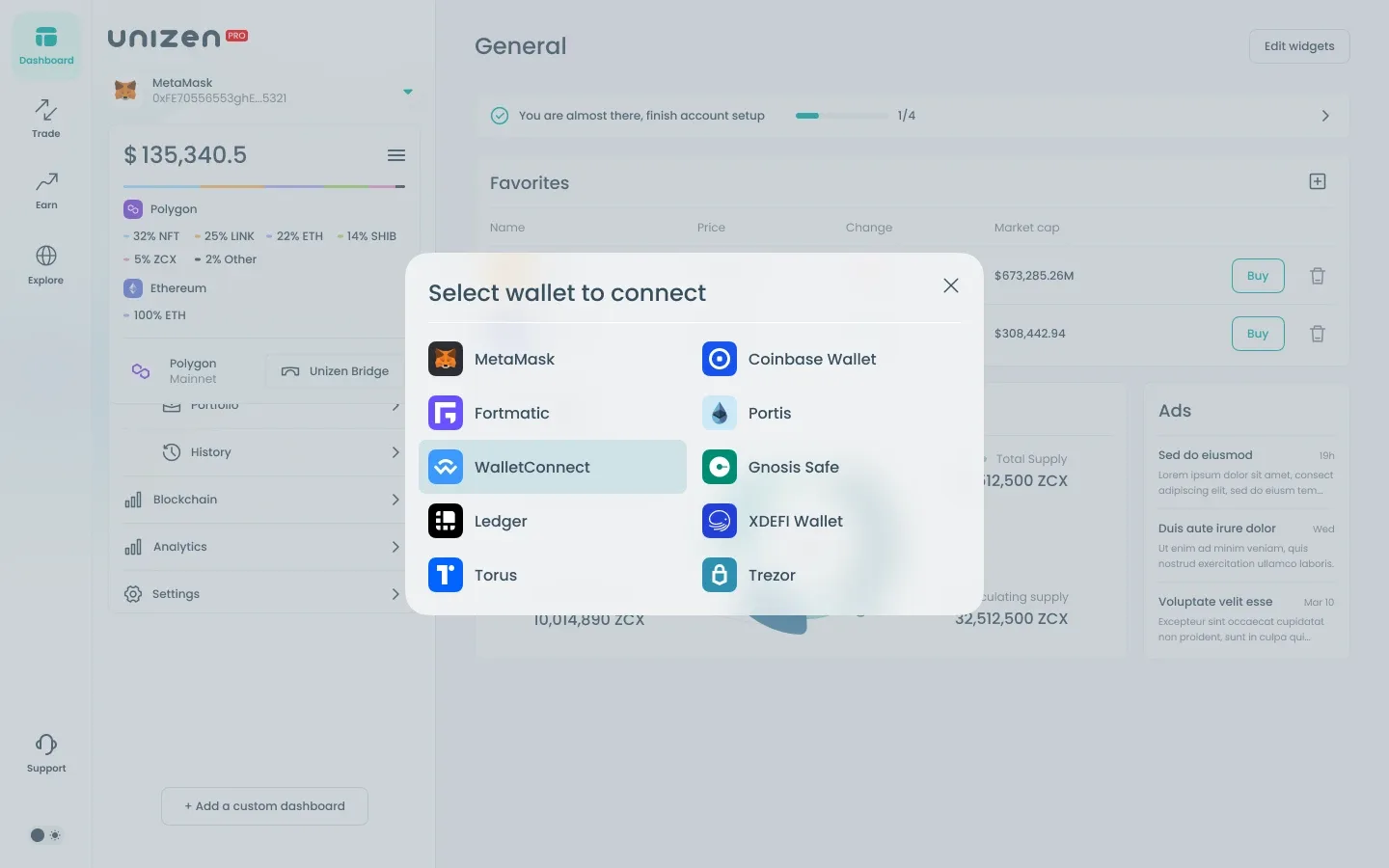
Task: Open the Duis aute irure dolor ad
Action: click(1246, 546)
